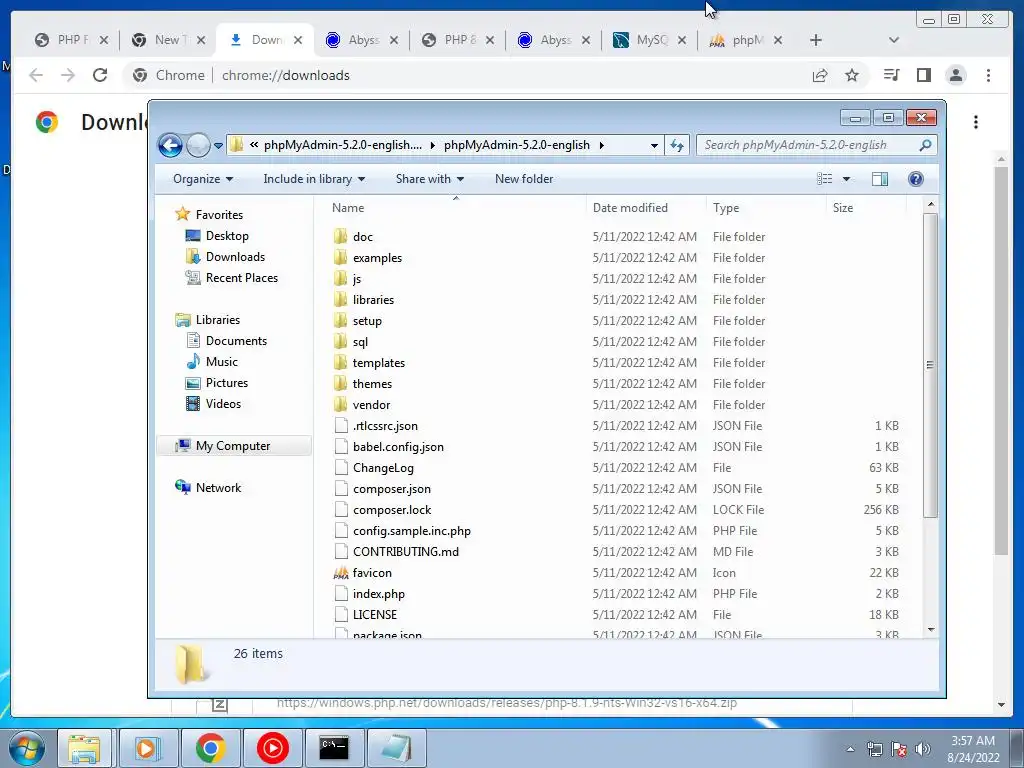Image resolution: width=1024 pixels, height=768 pixels.
Task: Switch to the MySQL Chrome tab
Action: pos(648,40)
